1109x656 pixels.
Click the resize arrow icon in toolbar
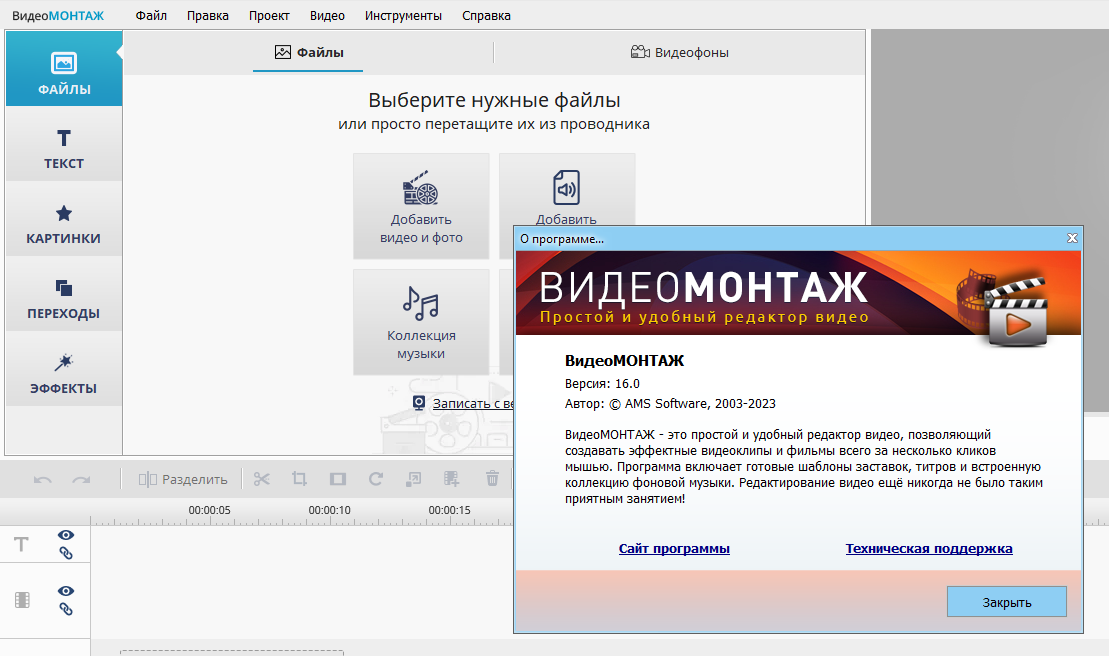pyautogui.click(x=414, y=479)
